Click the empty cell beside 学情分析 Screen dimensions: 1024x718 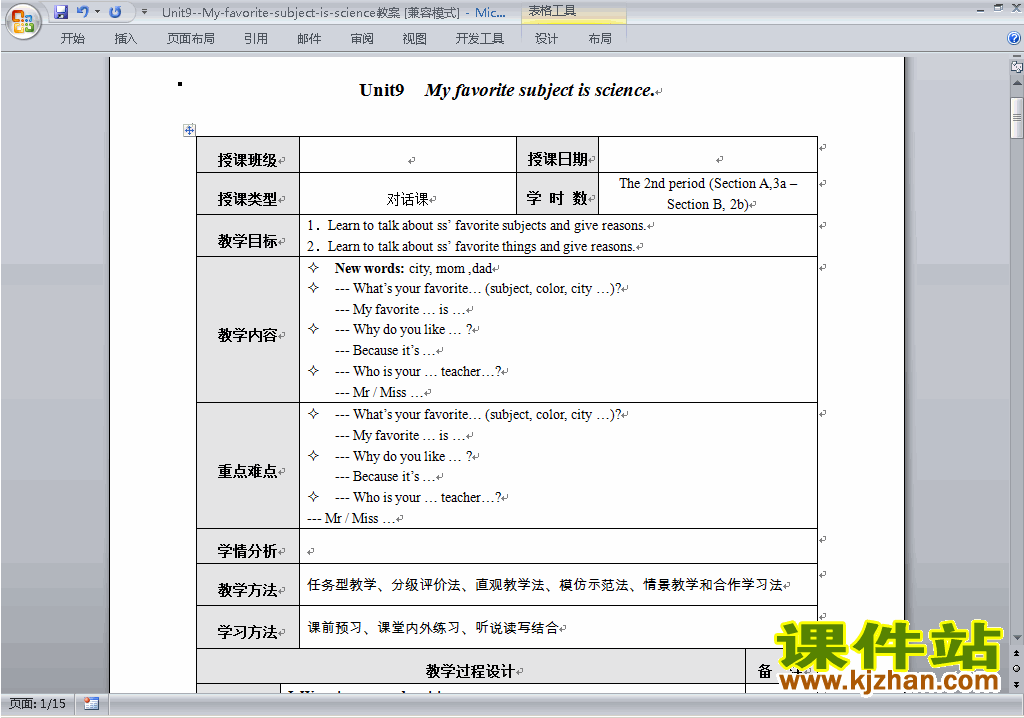pos(558,546)
